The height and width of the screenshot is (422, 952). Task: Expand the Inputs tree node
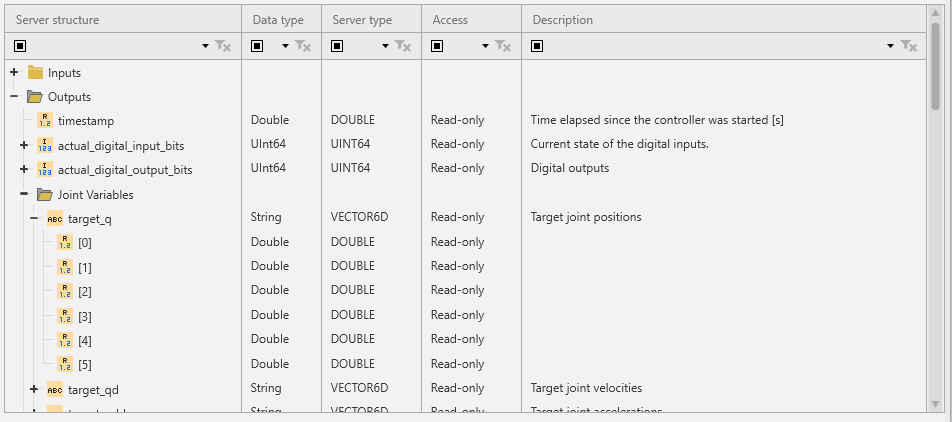coord(14,73)
